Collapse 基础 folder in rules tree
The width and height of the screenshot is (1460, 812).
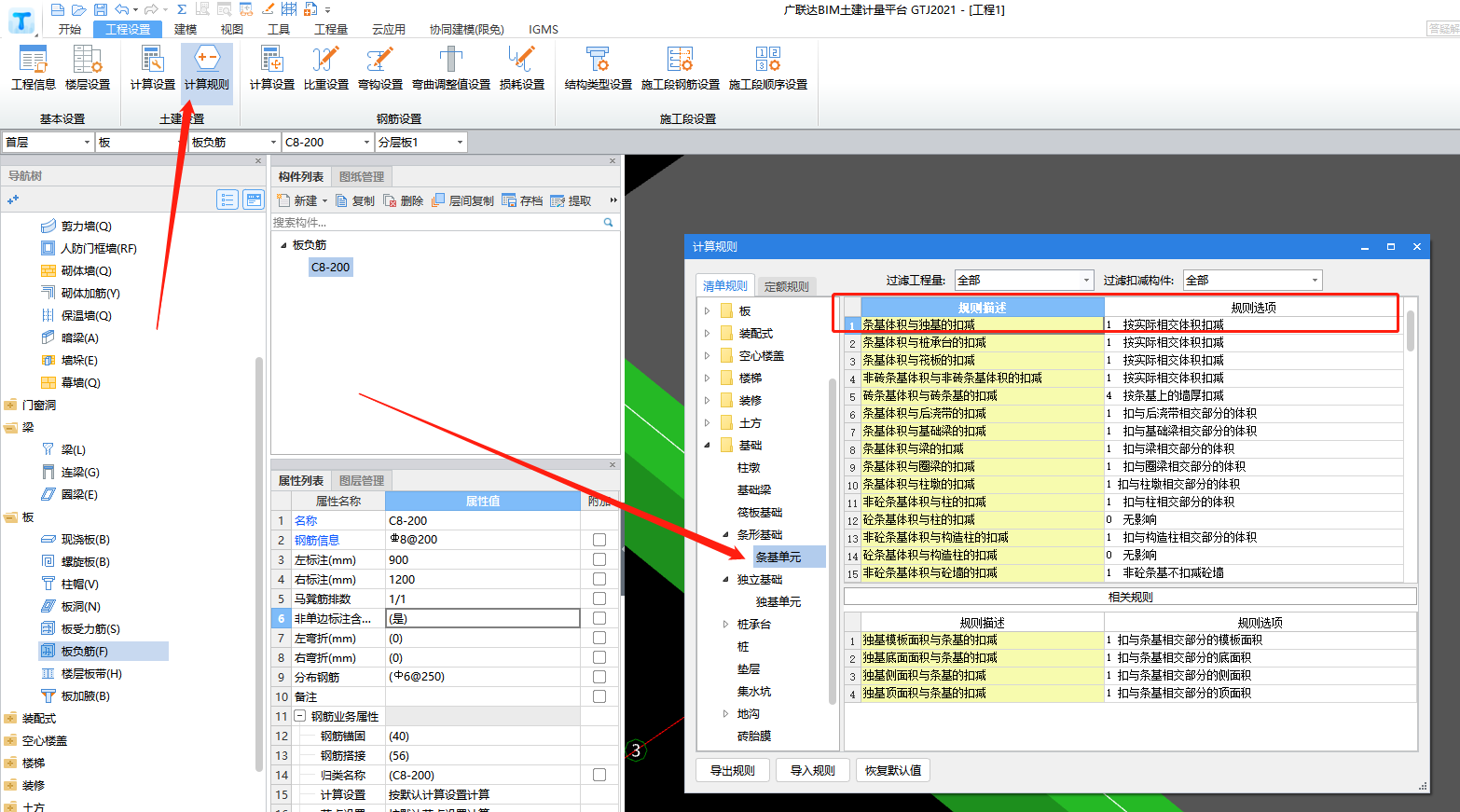[707, 446]
